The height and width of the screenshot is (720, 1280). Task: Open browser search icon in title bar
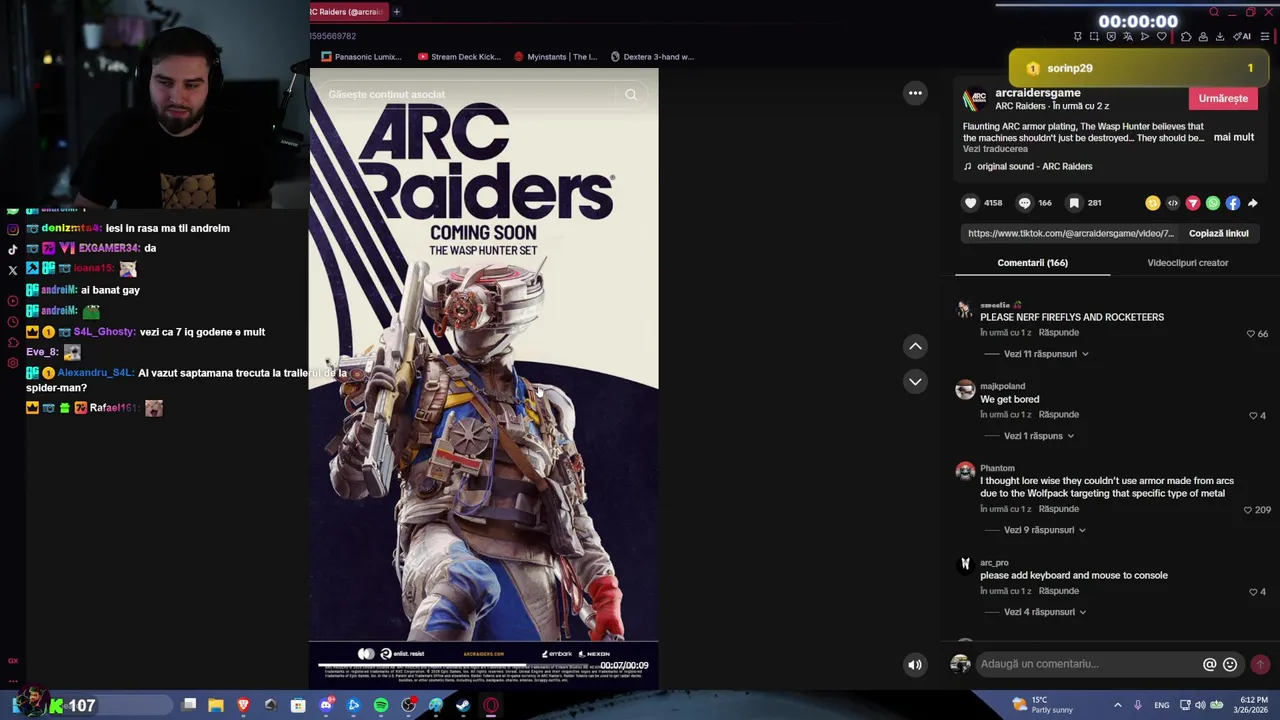(x=1214, y=12)
